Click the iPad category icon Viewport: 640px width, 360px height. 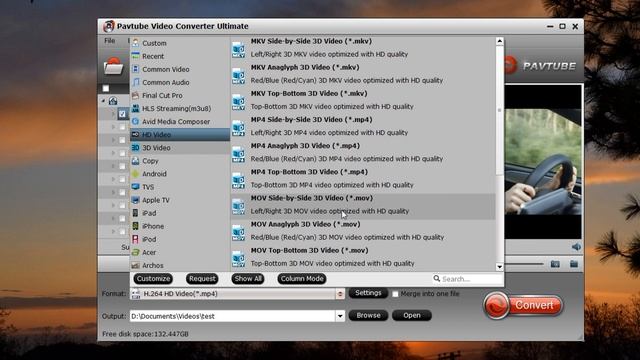pyautogui.click(x=136, y=213)
